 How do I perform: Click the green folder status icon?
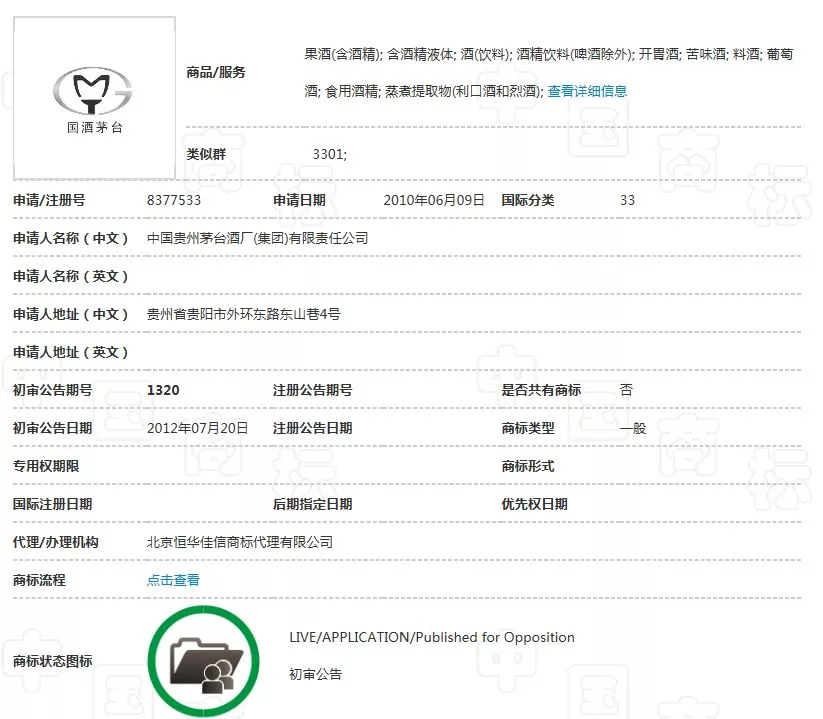coord(203,656)
